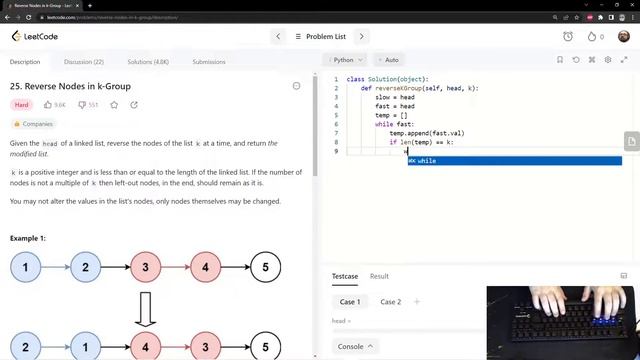Switch to the Result tab
The image size is (640, 360).
tap(379, 276)
